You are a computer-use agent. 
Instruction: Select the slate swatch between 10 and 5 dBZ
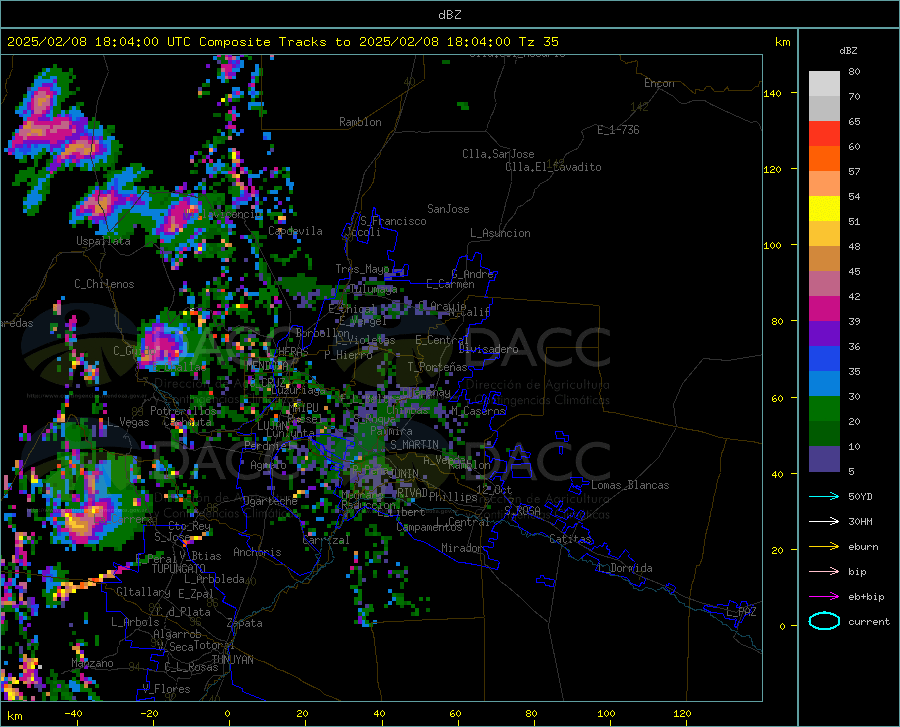(x=824, y=459)
